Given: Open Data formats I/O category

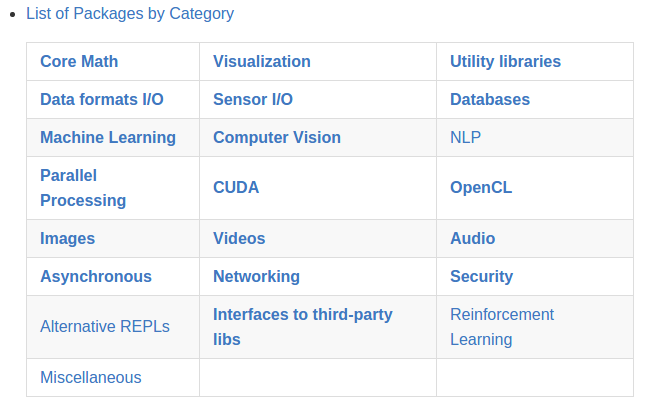Looking at the screenshot, I should click(x=102, y=99).
